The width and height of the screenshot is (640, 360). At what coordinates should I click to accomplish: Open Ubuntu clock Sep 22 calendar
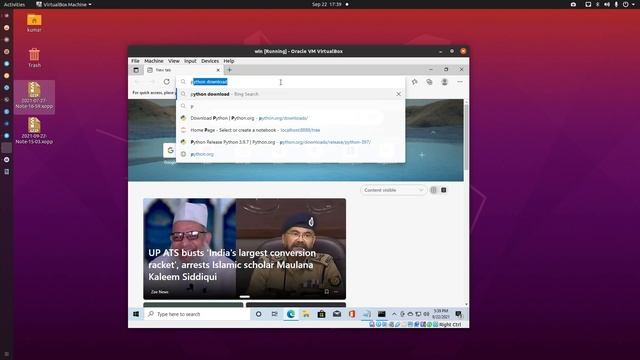(327, 4)
